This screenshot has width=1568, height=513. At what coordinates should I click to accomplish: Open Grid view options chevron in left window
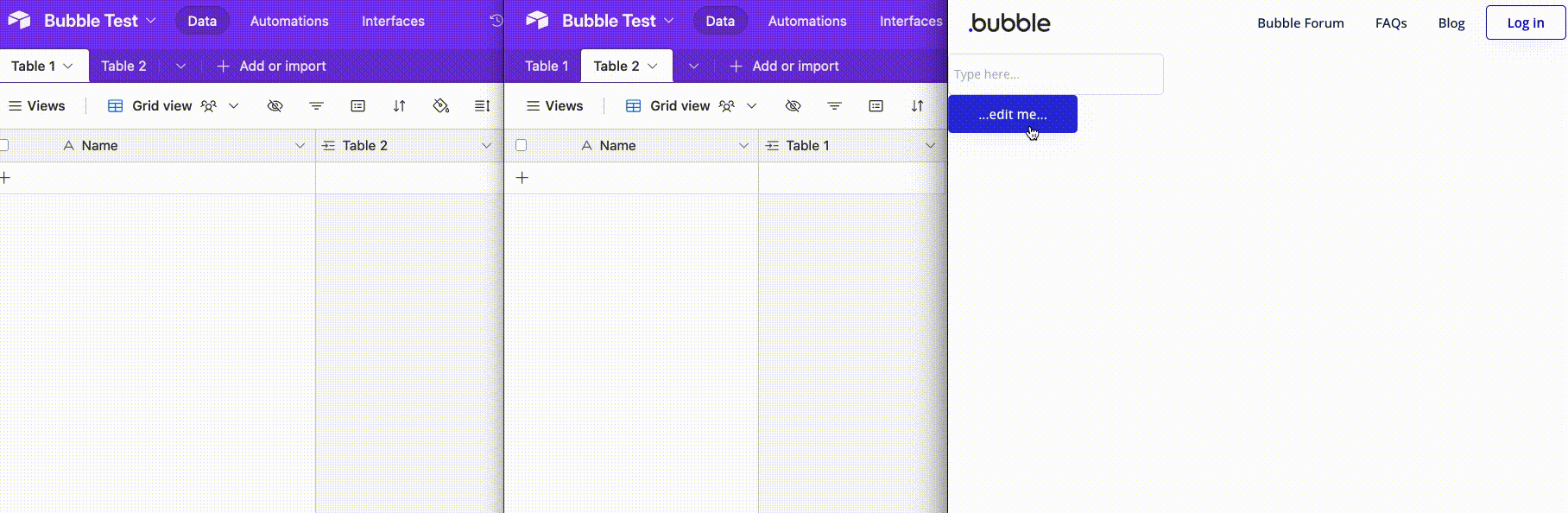pos(233,105)
